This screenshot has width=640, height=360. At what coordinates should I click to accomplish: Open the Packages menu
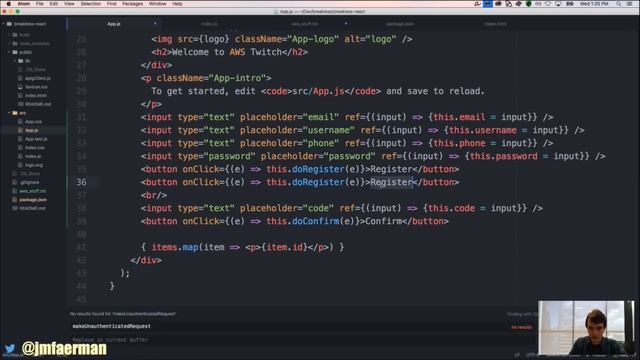click(x=133, y=4)
